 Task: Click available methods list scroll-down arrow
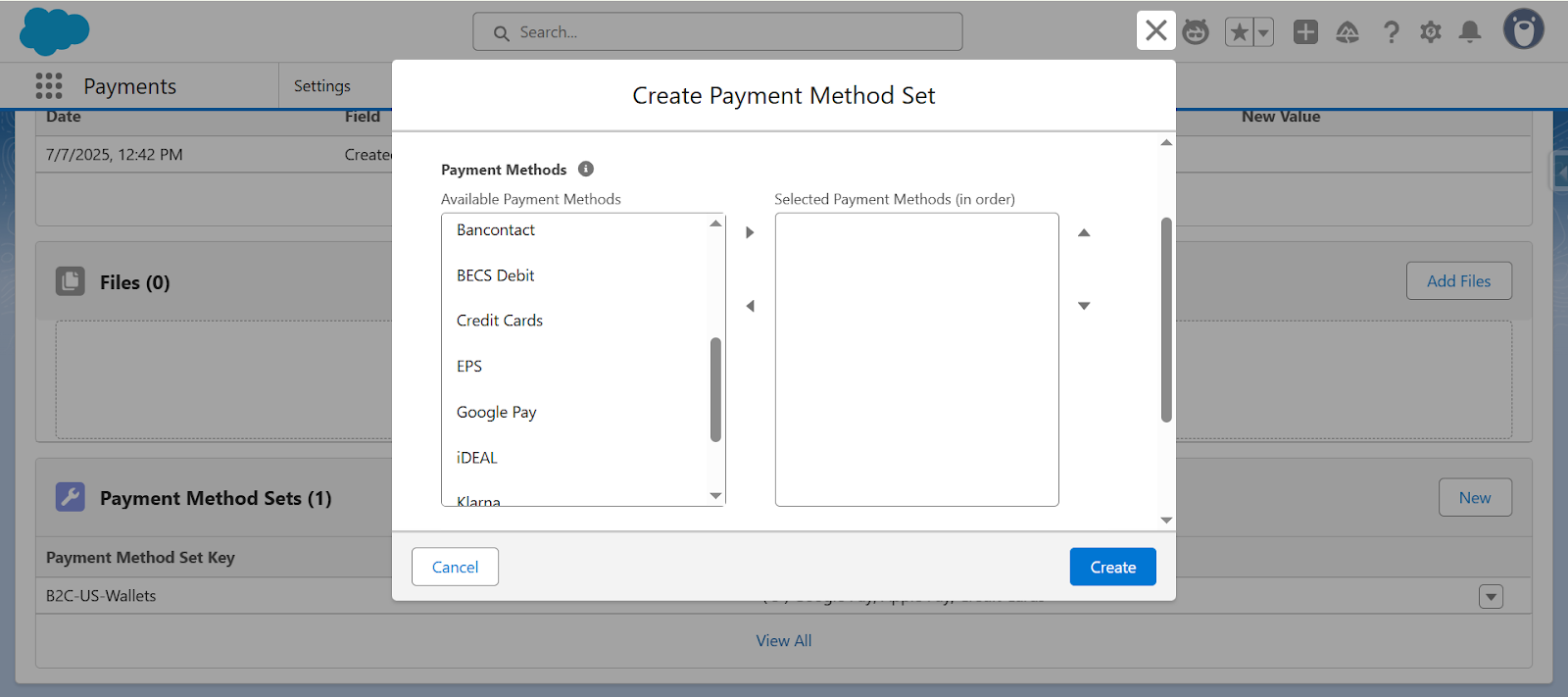(x=715, y=496)
